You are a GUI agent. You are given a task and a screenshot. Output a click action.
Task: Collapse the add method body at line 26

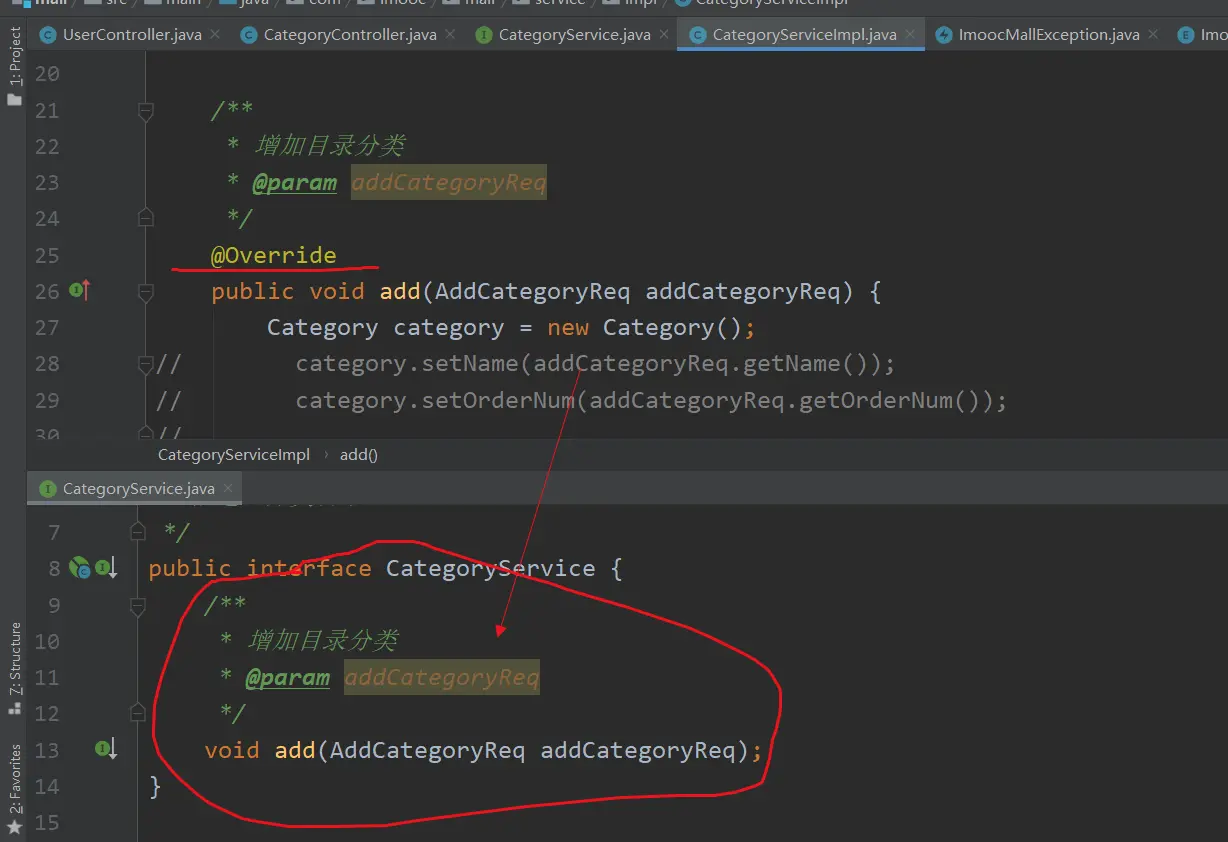pos(145,292)
